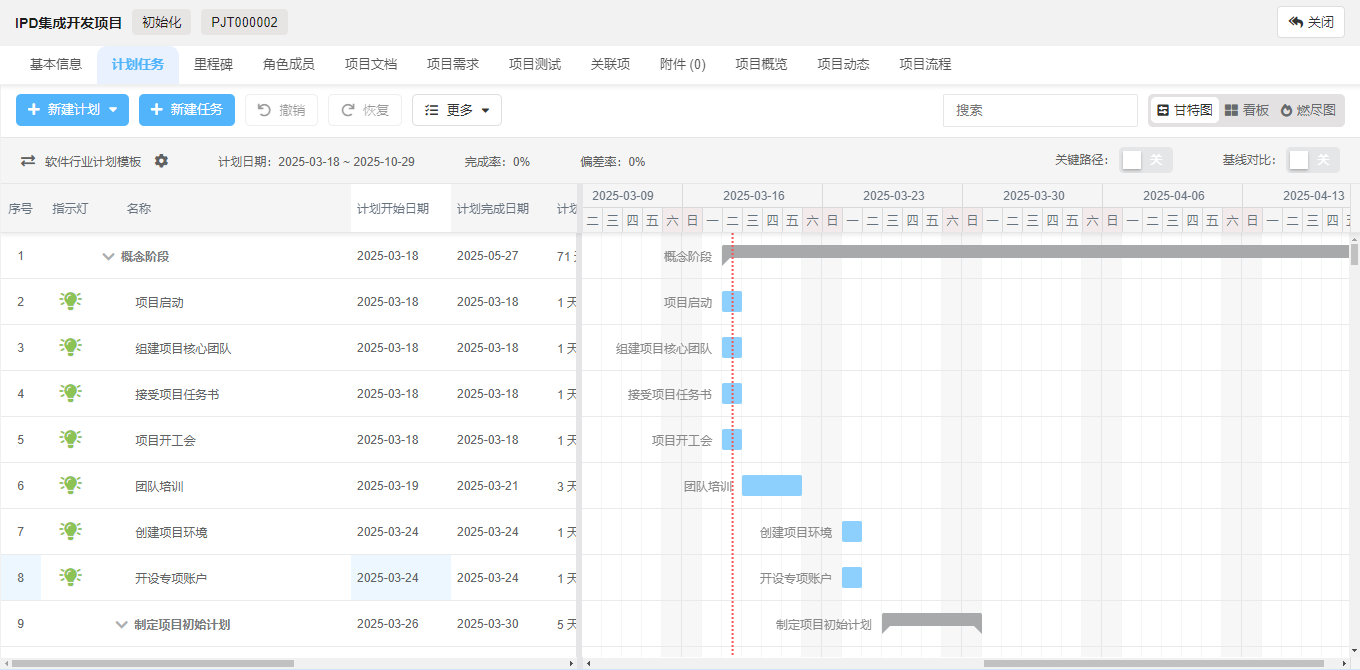This screenshot has width=1360, height=670.
Task: Click the 关闭 button
Action: 1311,22
